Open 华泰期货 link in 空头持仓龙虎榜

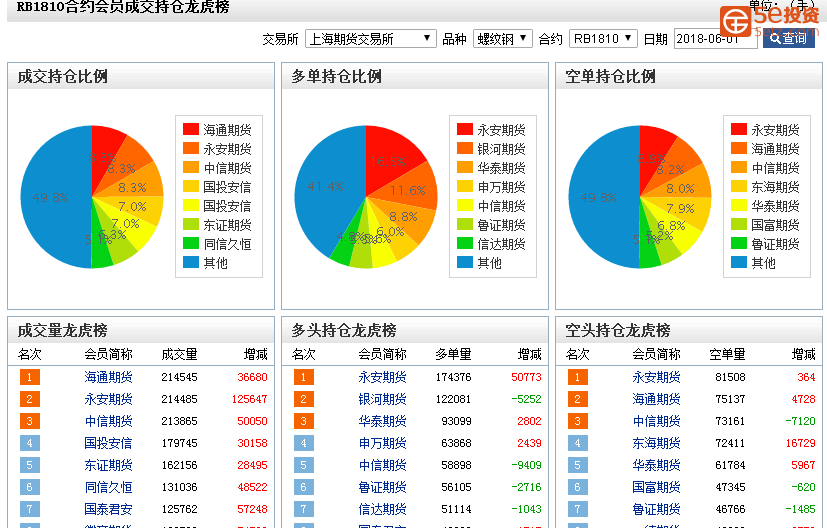pyautogui.click(x=657, y=465)
